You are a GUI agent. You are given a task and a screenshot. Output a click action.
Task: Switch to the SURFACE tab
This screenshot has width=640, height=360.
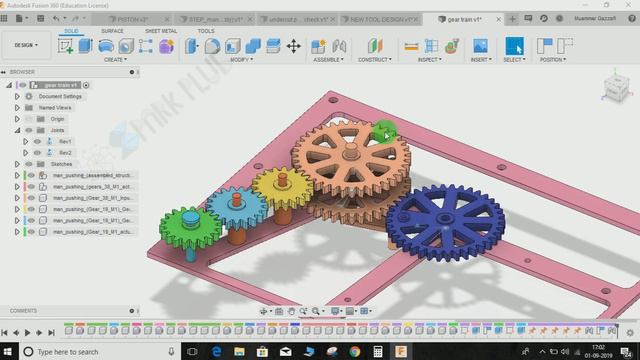(x=112, y=31)
